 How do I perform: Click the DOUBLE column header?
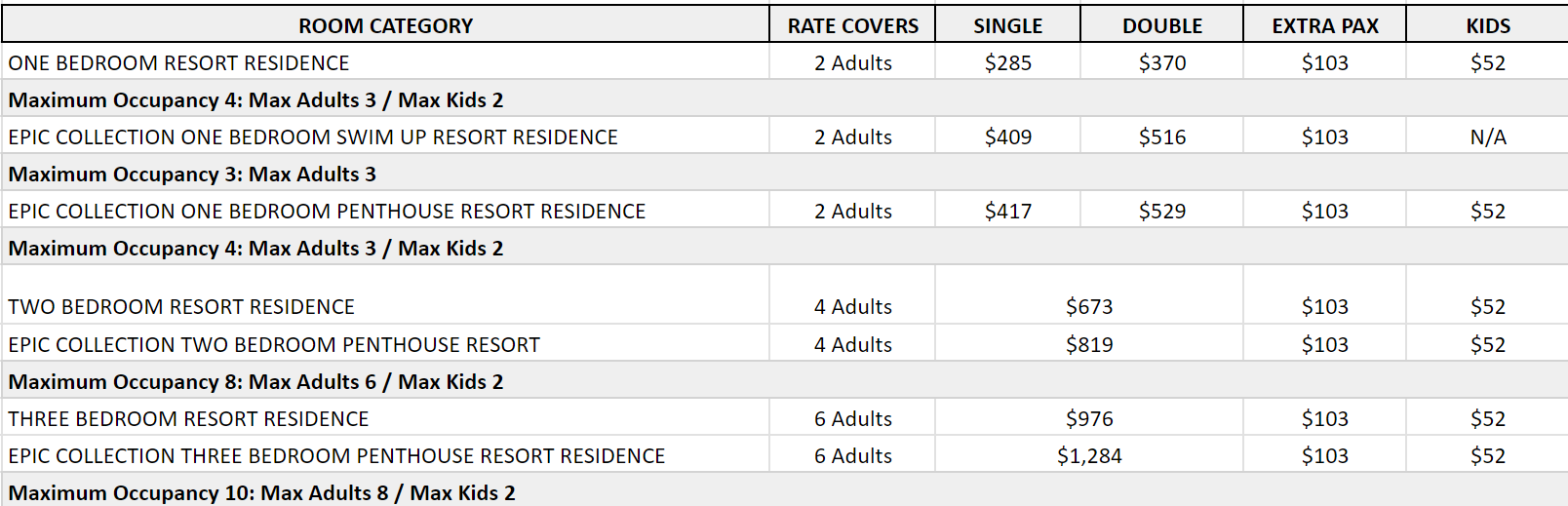click(1161, 25)
